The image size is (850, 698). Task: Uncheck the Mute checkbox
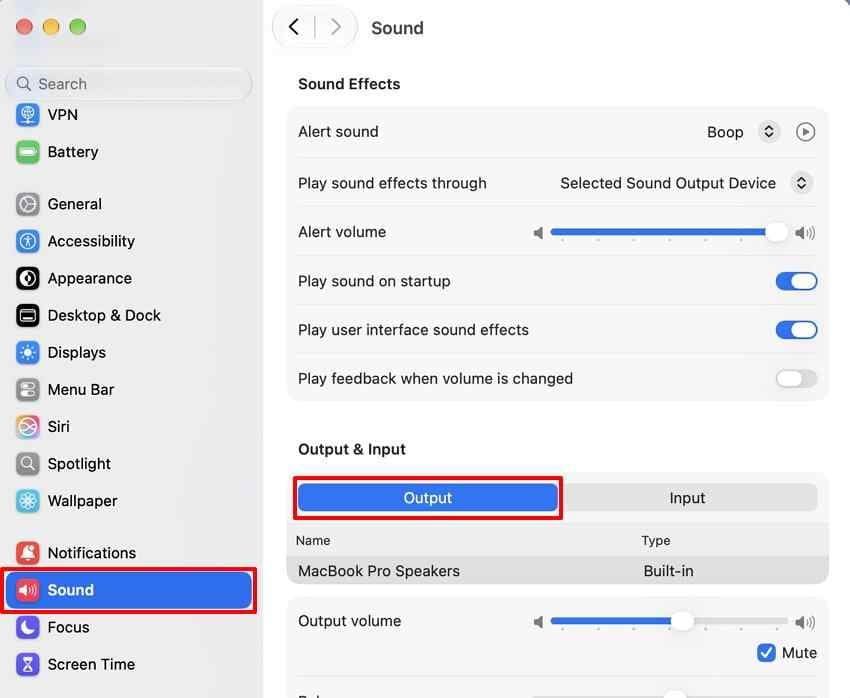click(765, 652)
